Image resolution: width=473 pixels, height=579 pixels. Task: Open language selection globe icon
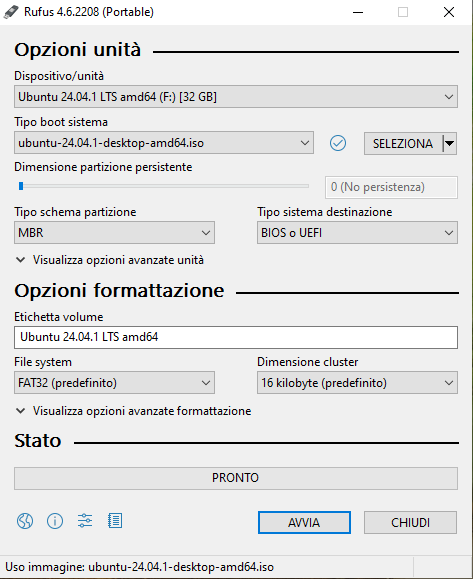tap(25, 521)
